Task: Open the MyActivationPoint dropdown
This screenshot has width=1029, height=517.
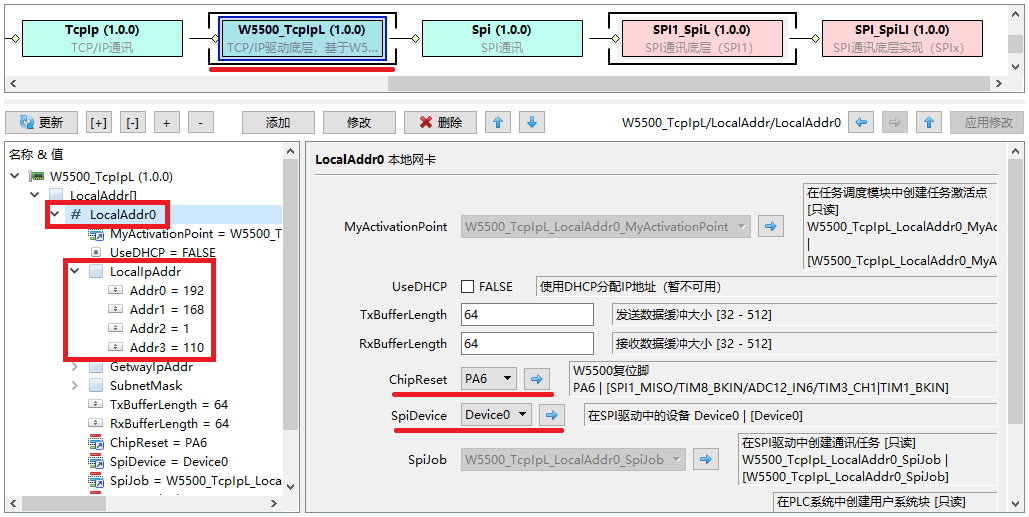Action: [605, 227]
